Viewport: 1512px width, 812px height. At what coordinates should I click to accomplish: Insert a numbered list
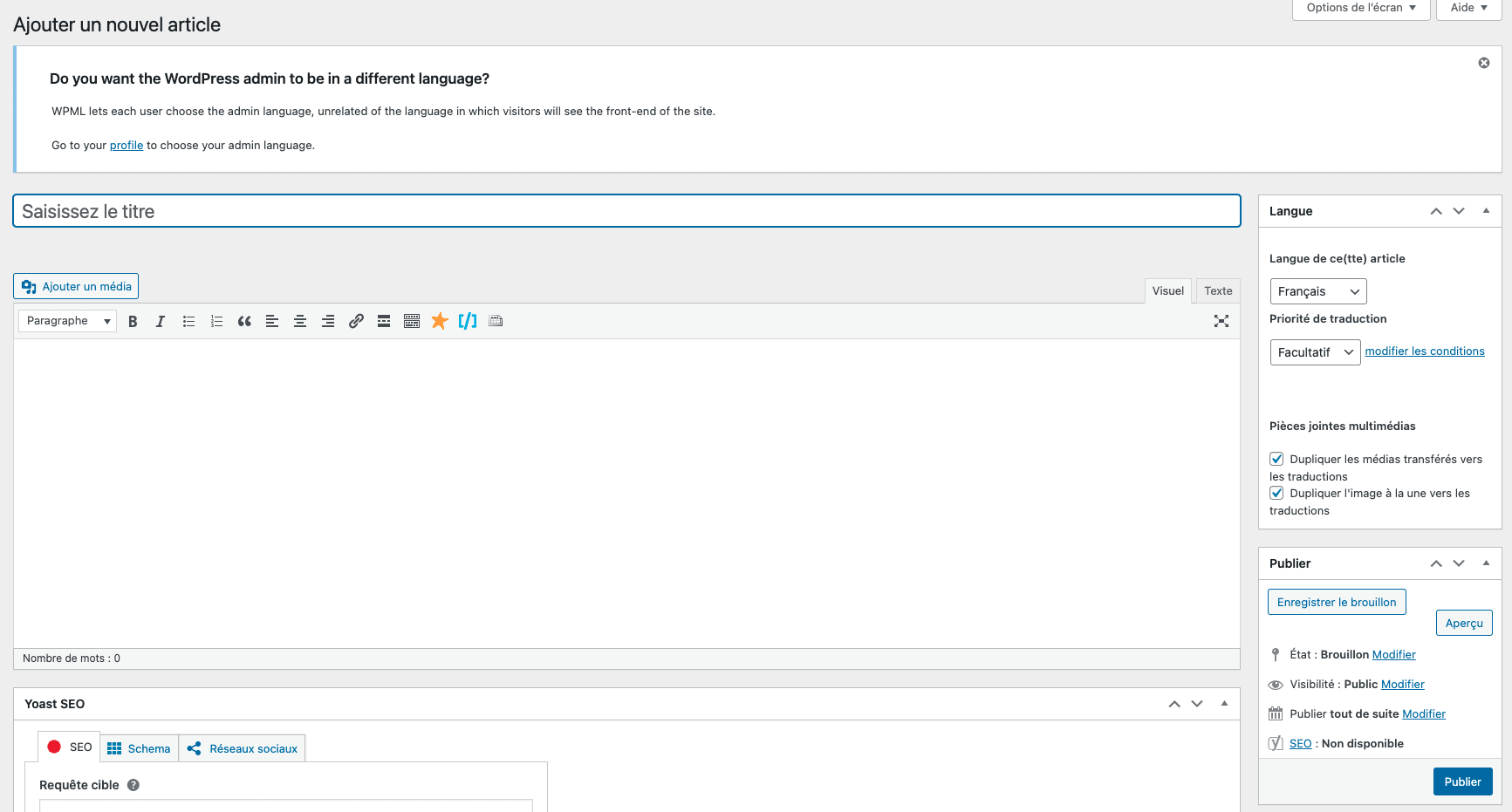[216, 321]
